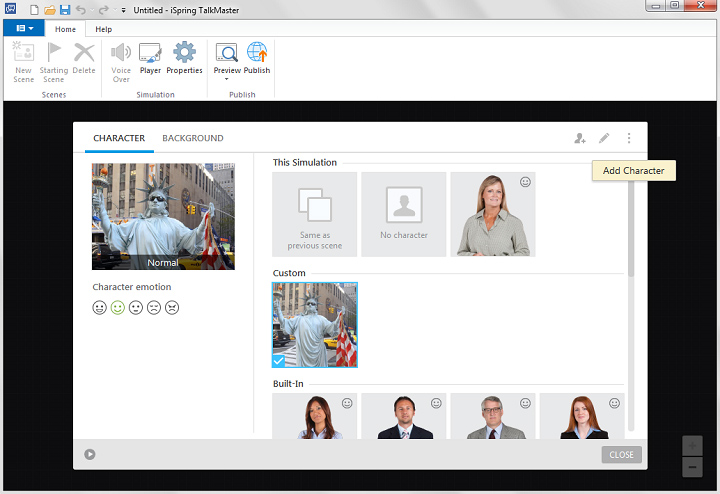This screenshot has width=720, height=494.
Task: Zoom out with the minus button
Action: (692, 467)
